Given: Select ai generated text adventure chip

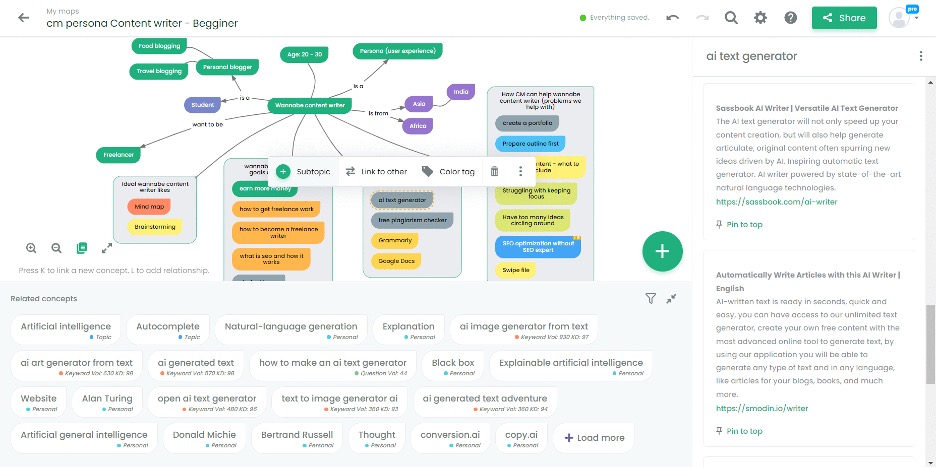Looking at the screenshot, I should [x=485, y=402].
